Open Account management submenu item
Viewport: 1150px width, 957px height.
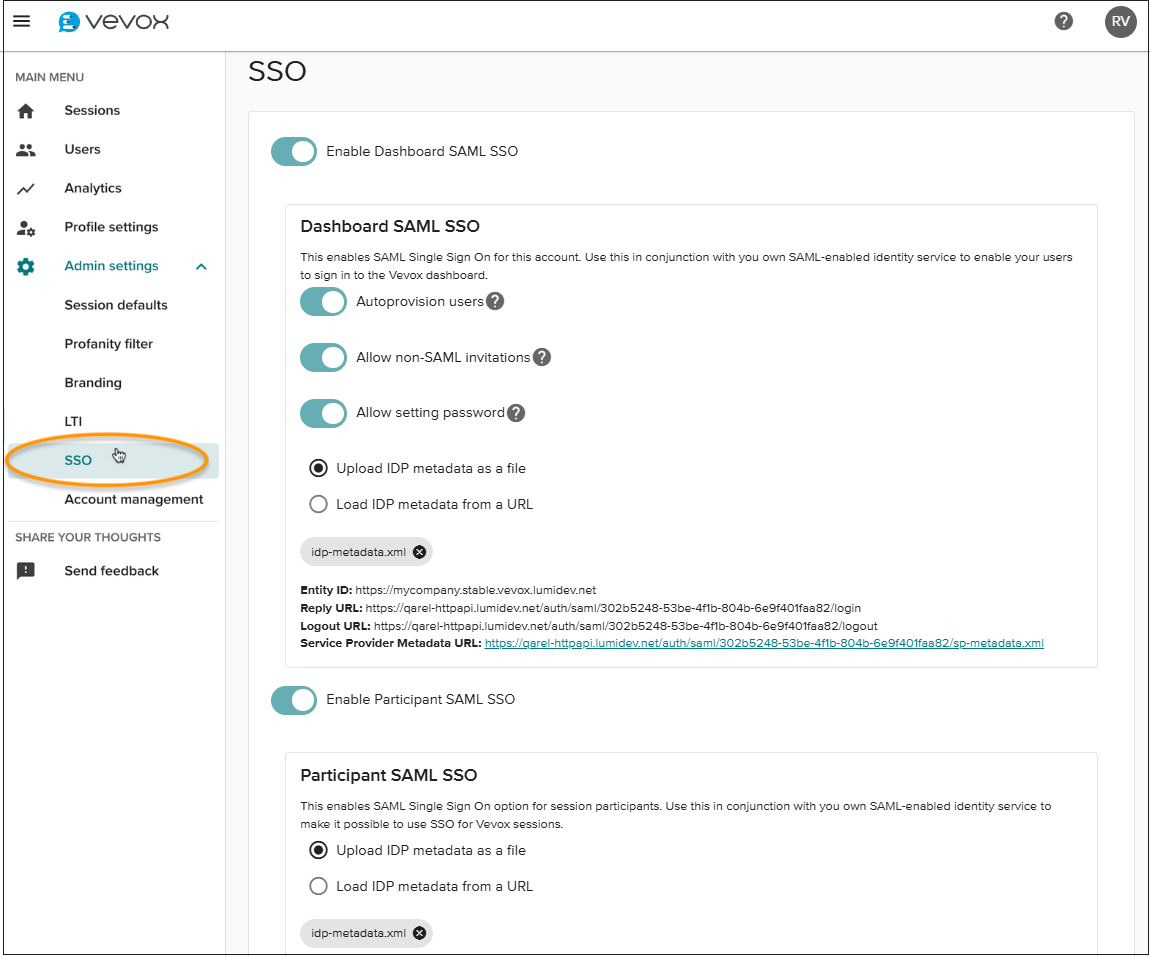coord(134,499)
